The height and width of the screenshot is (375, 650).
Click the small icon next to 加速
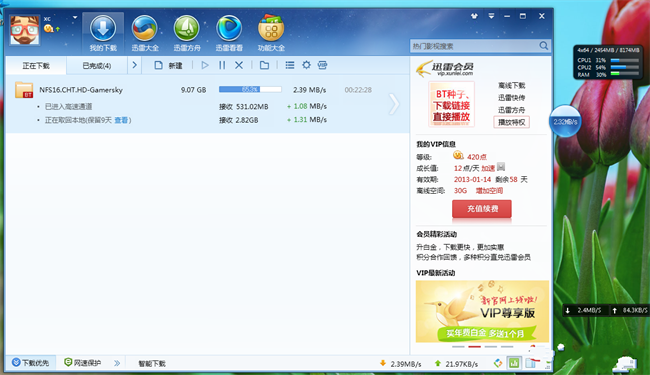501,167
